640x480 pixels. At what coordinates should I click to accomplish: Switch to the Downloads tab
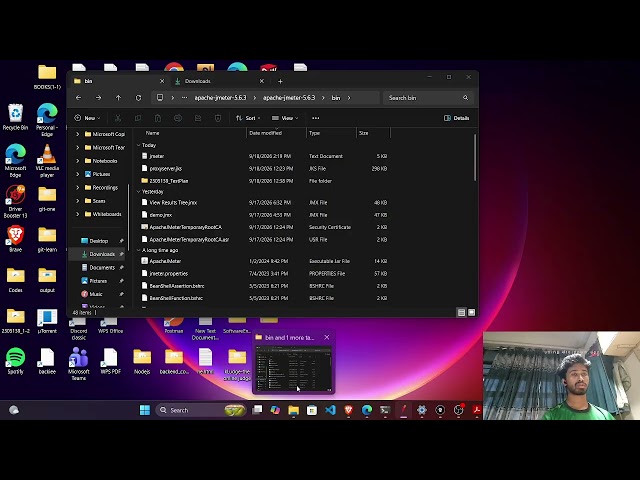coord(219,81)
